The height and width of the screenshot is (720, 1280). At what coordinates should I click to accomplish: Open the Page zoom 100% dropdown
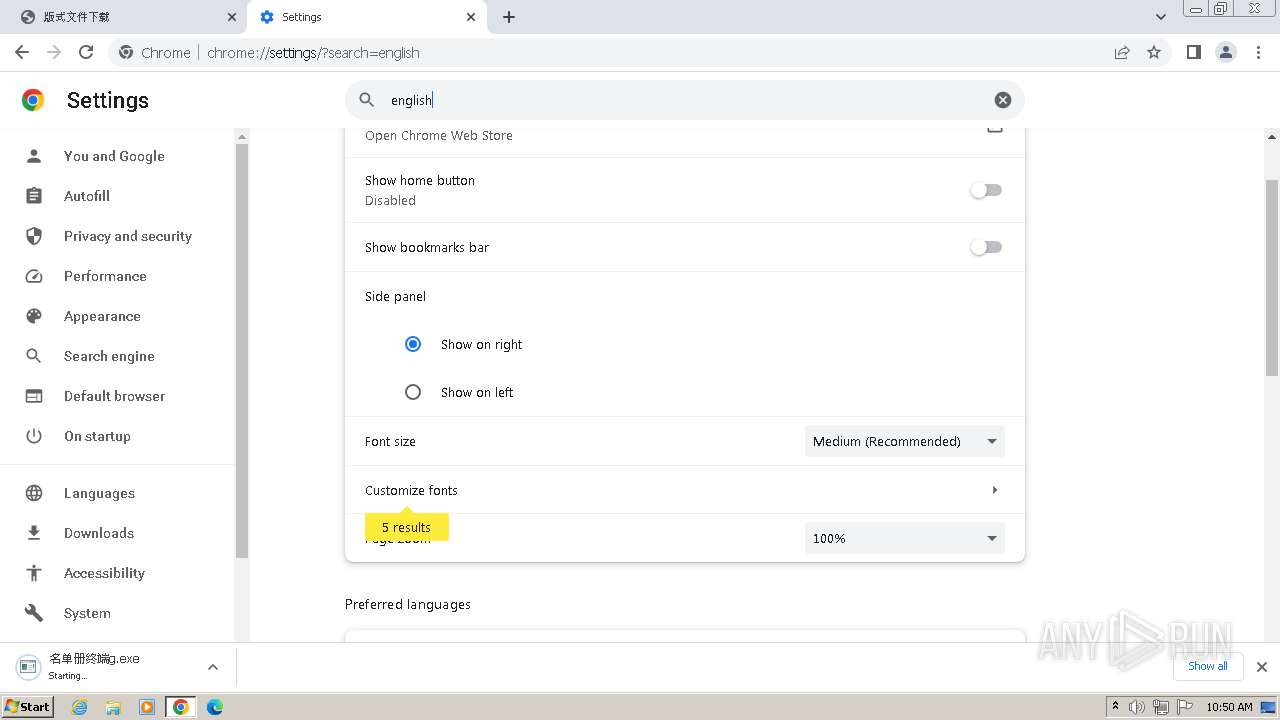click(904, 538)
